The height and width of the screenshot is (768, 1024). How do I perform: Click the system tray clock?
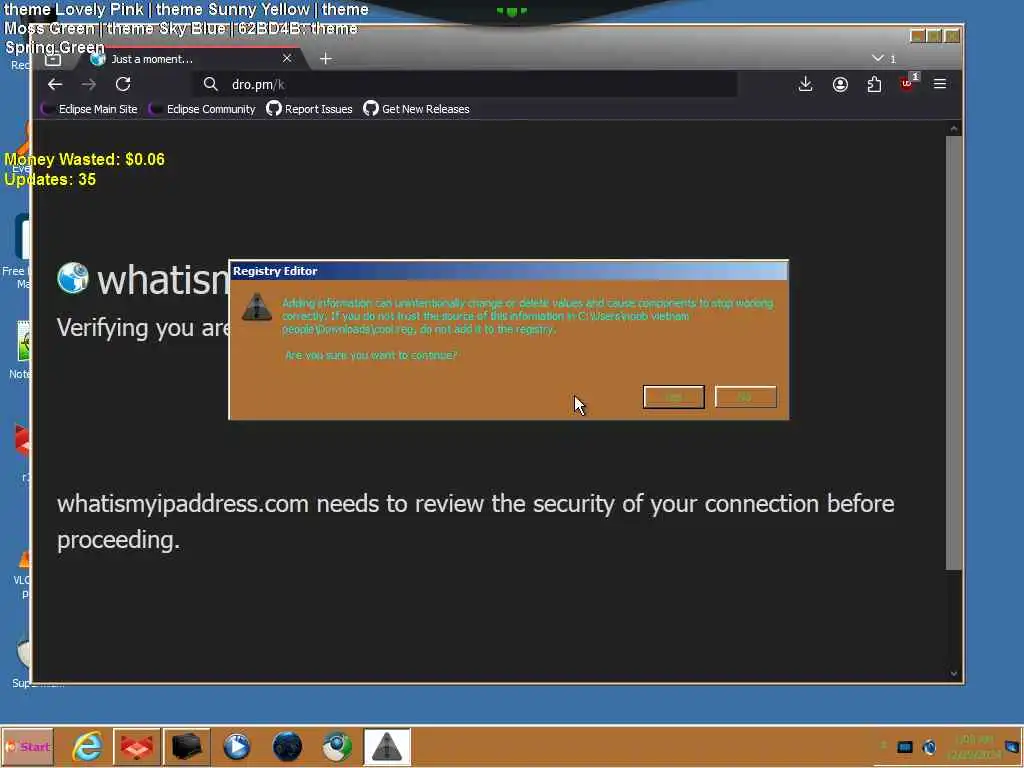(x=974, y=747)
